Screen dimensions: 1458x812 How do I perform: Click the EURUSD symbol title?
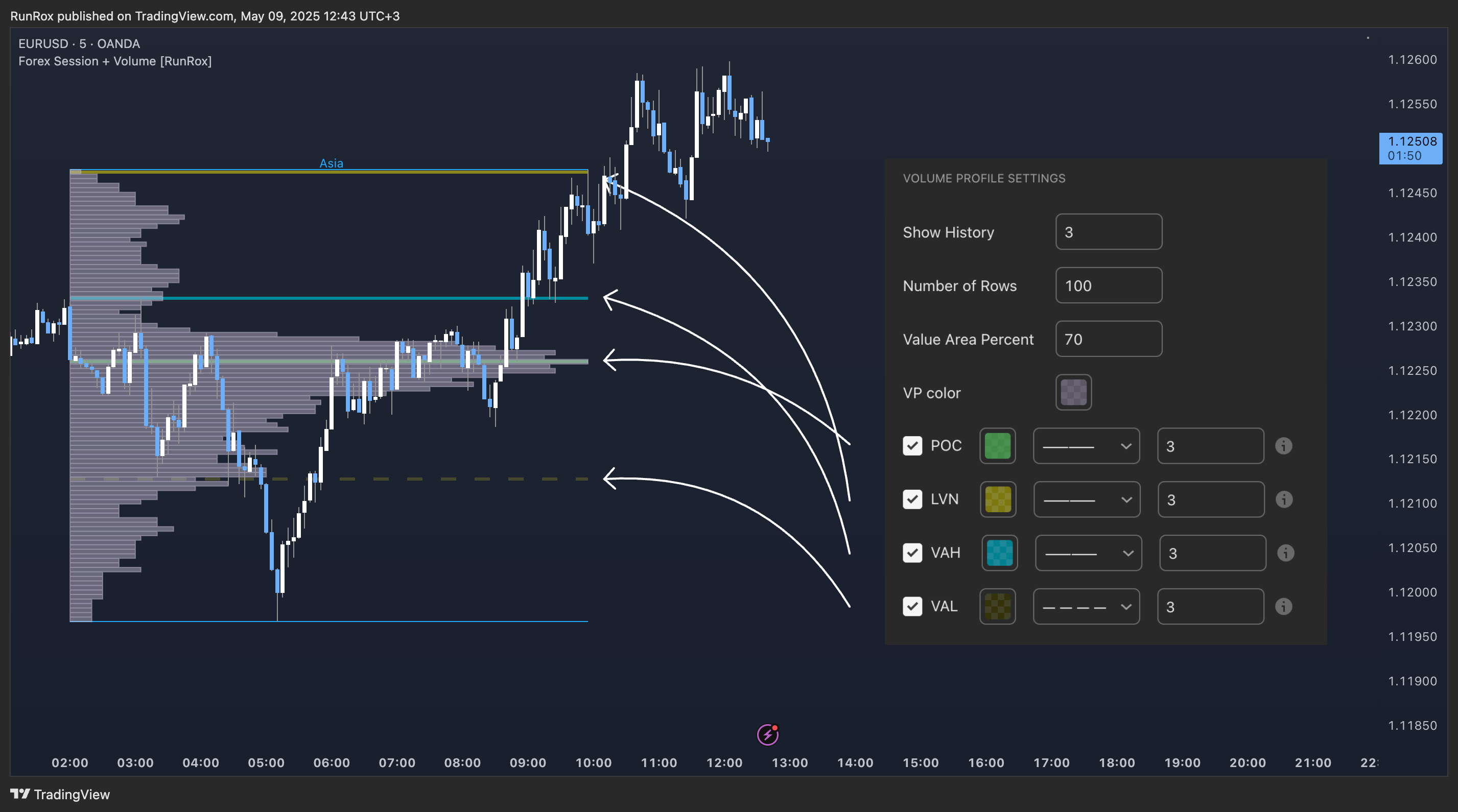tap(43, 43)
